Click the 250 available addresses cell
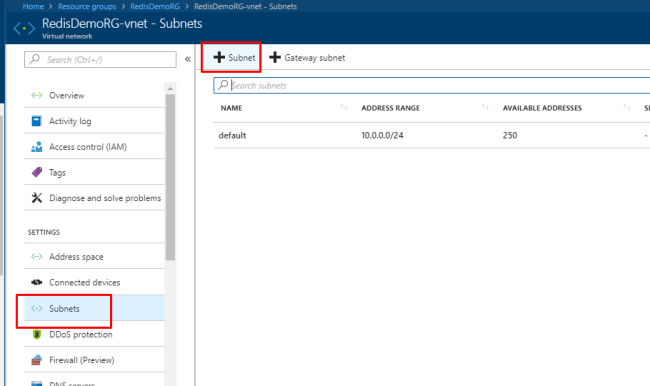The height and width of the screenshot is (386, 650). [x=510, y=135]
